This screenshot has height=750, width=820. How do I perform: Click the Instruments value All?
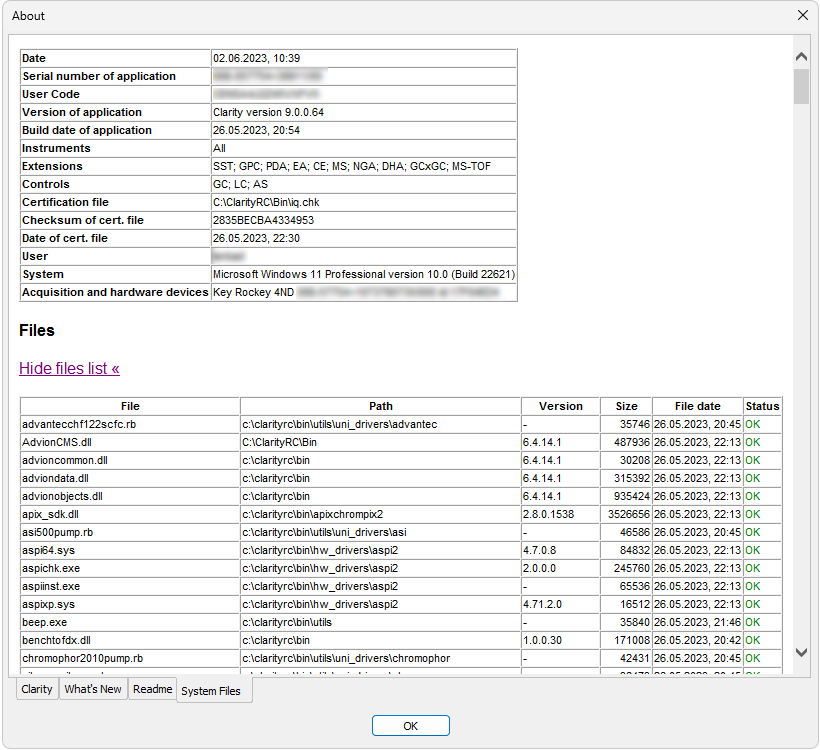219,148
